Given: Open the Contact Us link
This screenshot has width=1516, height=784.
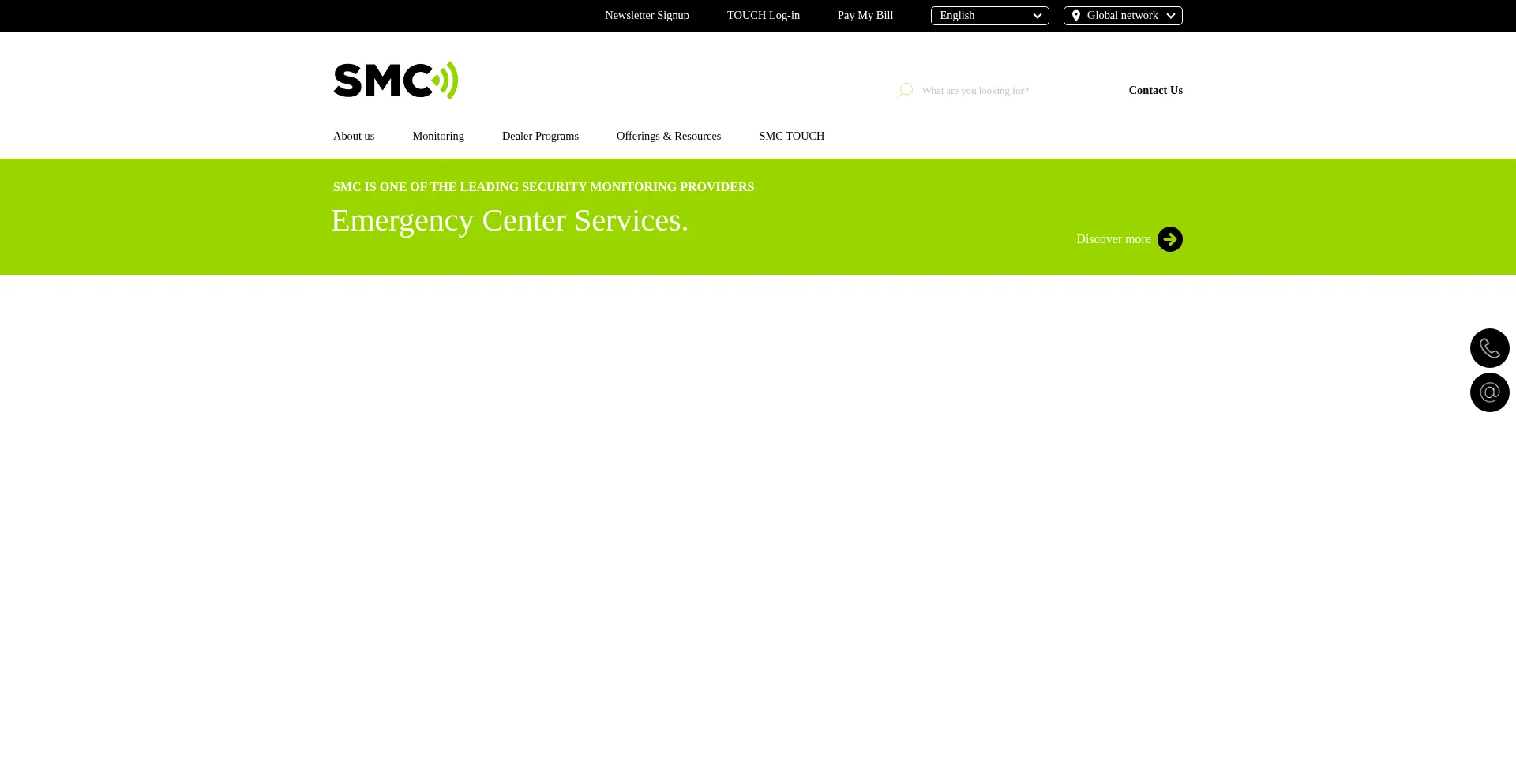Looking at the screenshot, I should 1155,90.
